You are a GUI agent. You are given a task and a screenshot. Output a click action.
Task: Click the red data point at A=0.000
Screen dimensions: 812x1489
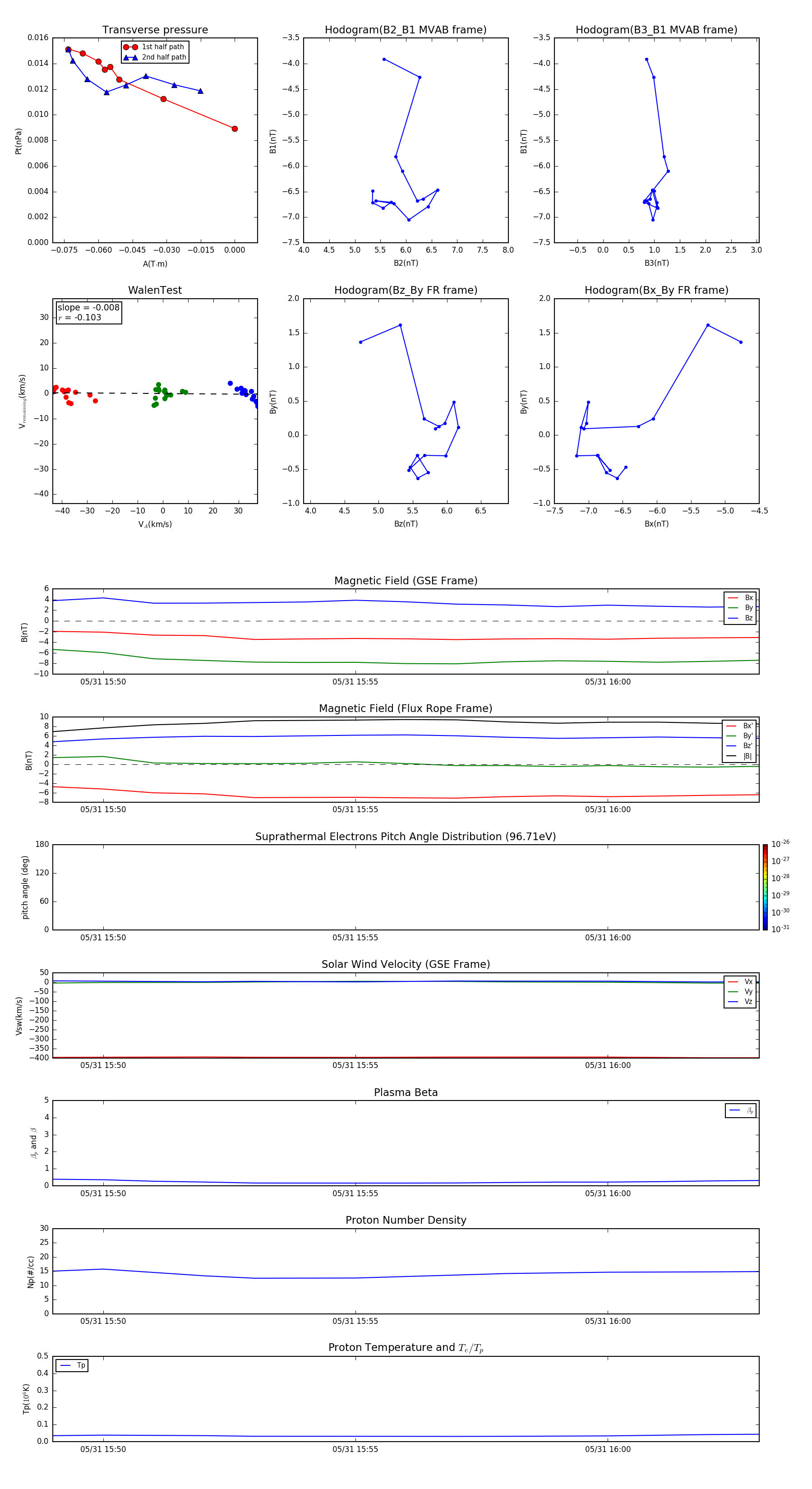(235, 129)
